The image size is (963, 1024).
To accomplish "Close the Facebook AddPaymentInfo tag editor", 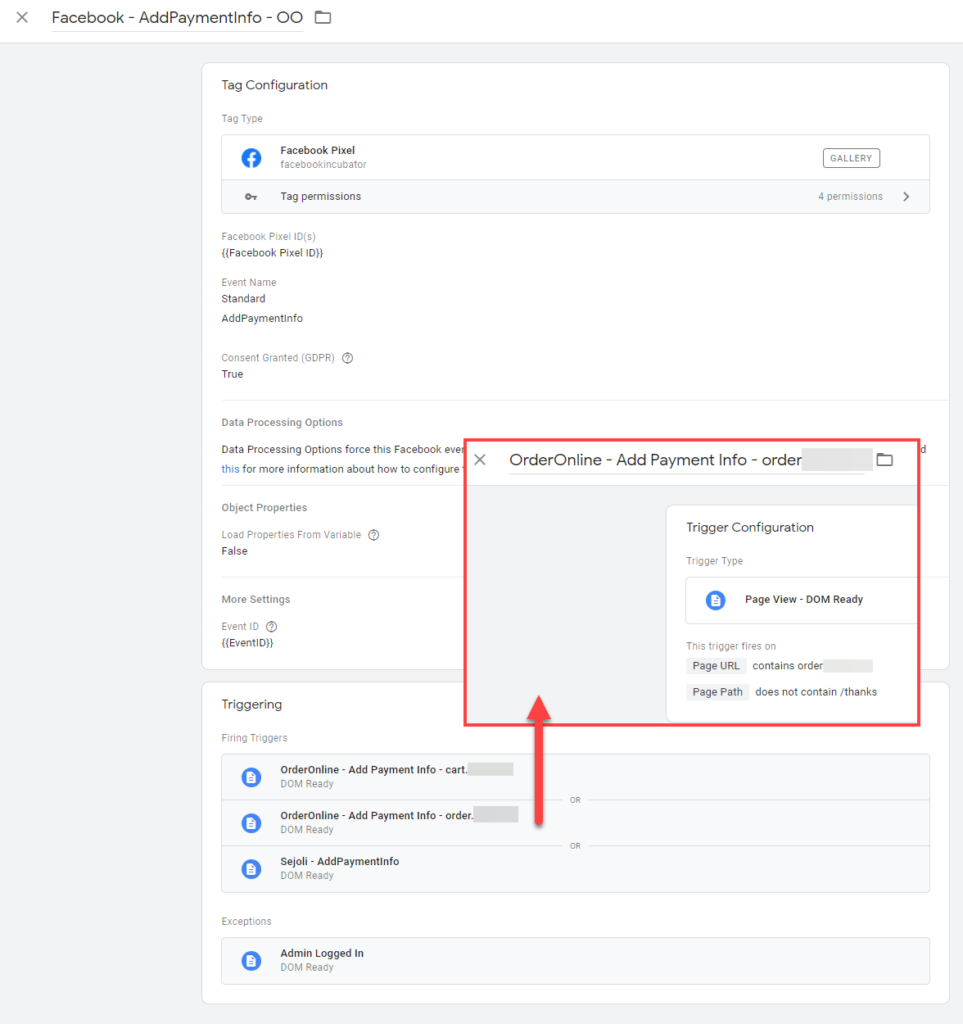I will pyautogui.click(x=22, y=18).
